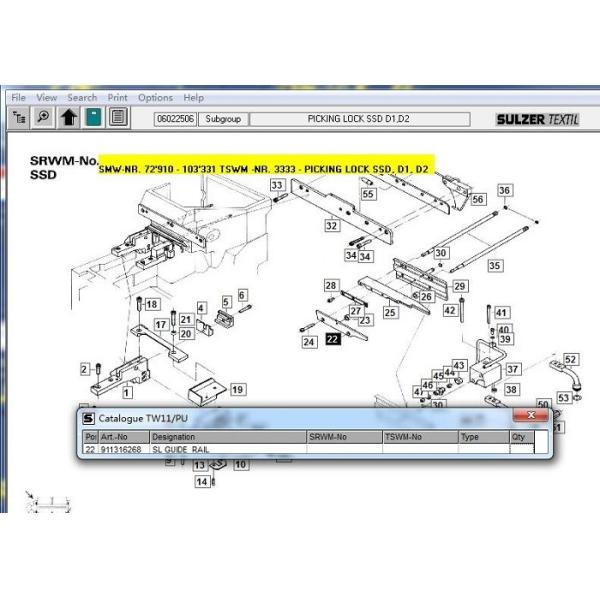Click the magnifier zoom tool icon
Image resolution: width=600 pixels, height=600 pixels.
43,118
